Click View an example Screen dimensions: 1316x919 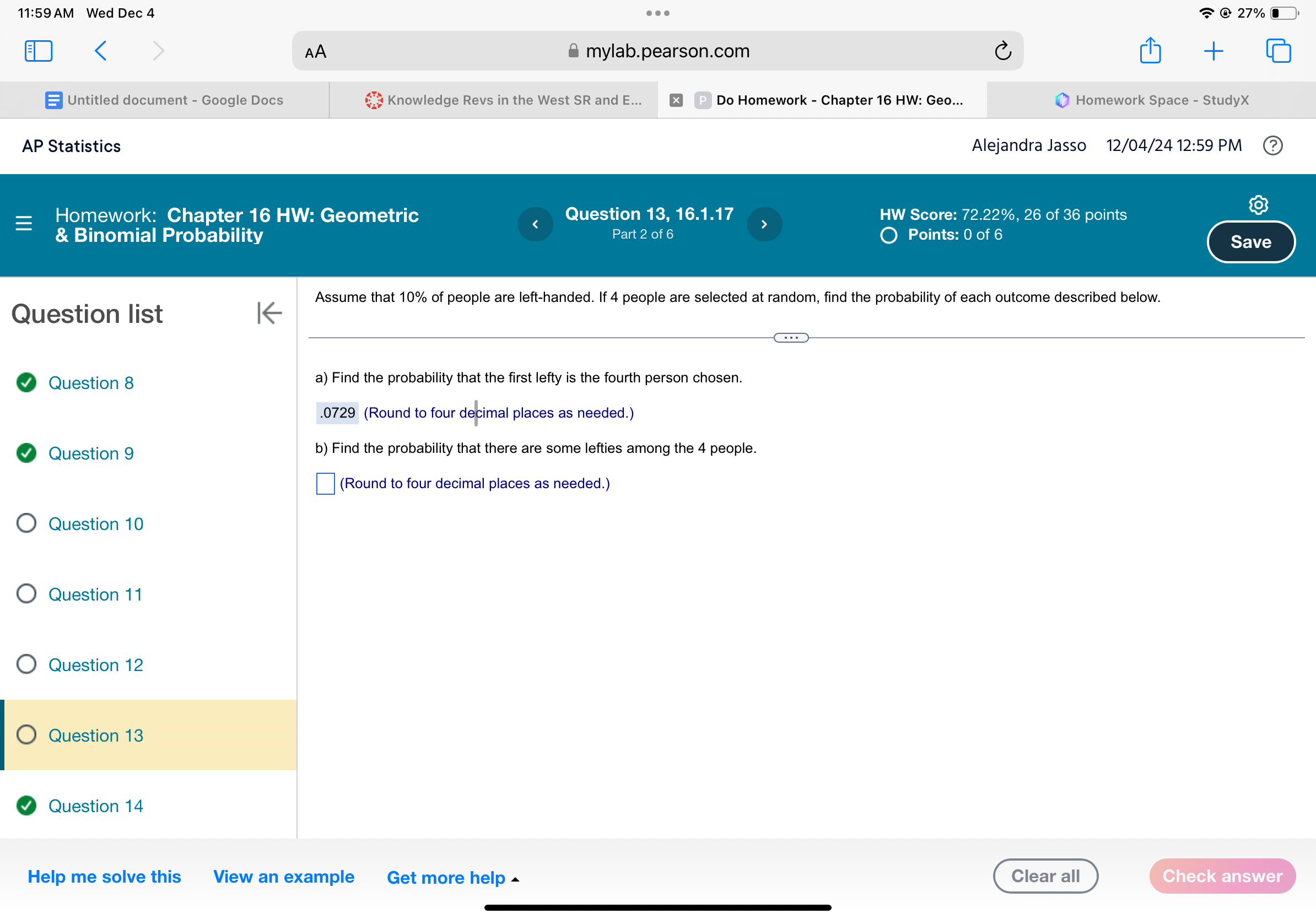284,876
